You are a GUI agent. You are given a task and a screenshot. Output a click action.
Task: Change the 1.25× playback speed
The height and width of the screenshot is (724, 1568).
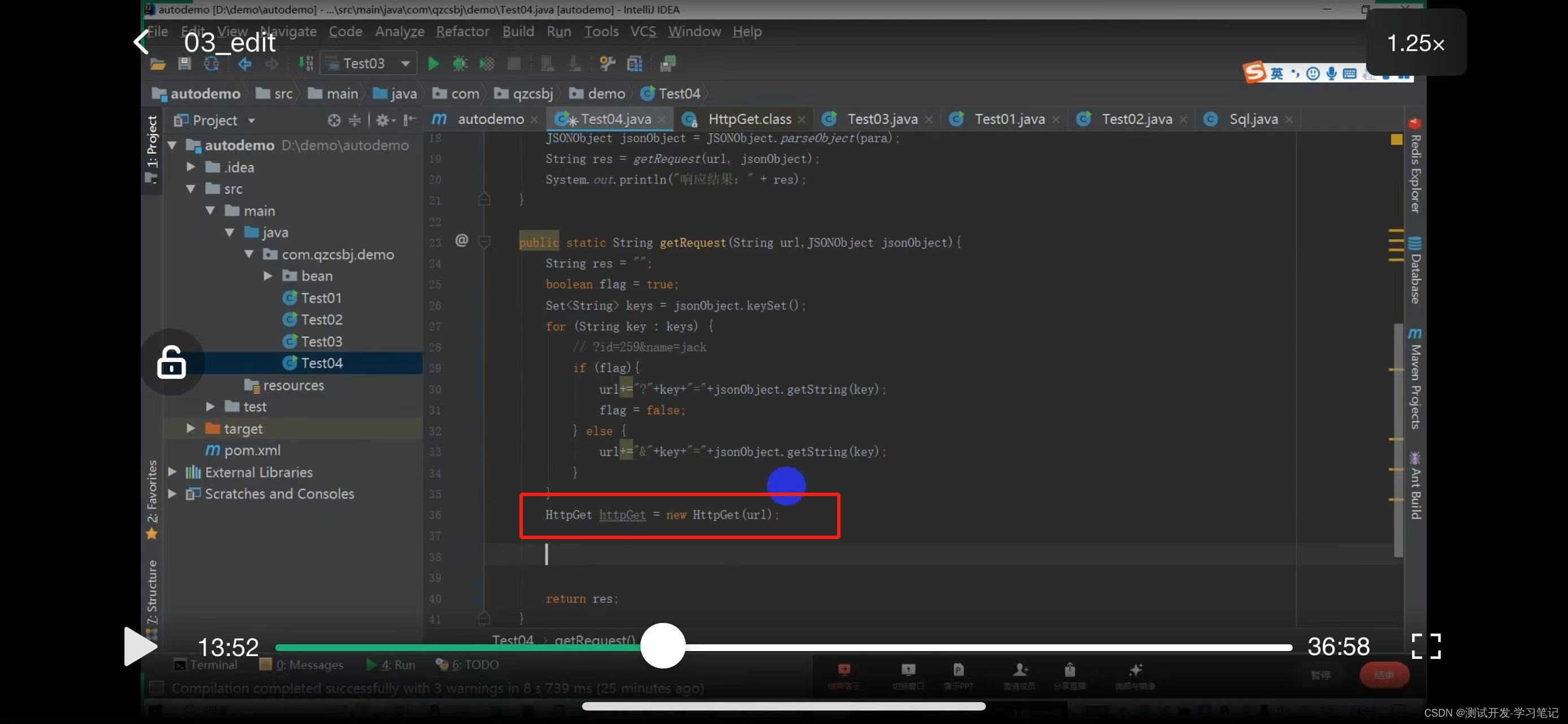coord(1415,42)
